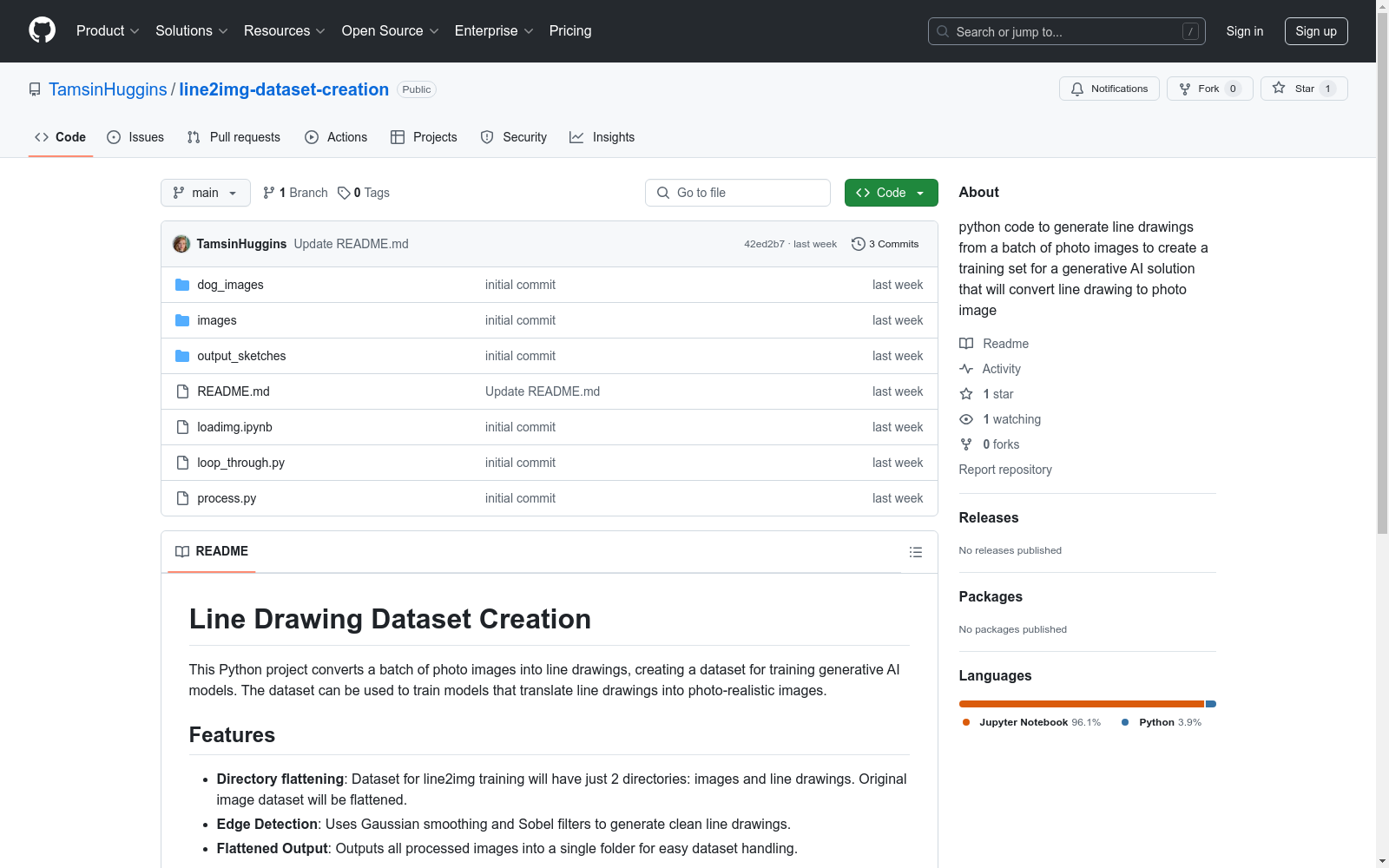
Task: Expand the Solutions menu
Action: click(x=192, y=31)
